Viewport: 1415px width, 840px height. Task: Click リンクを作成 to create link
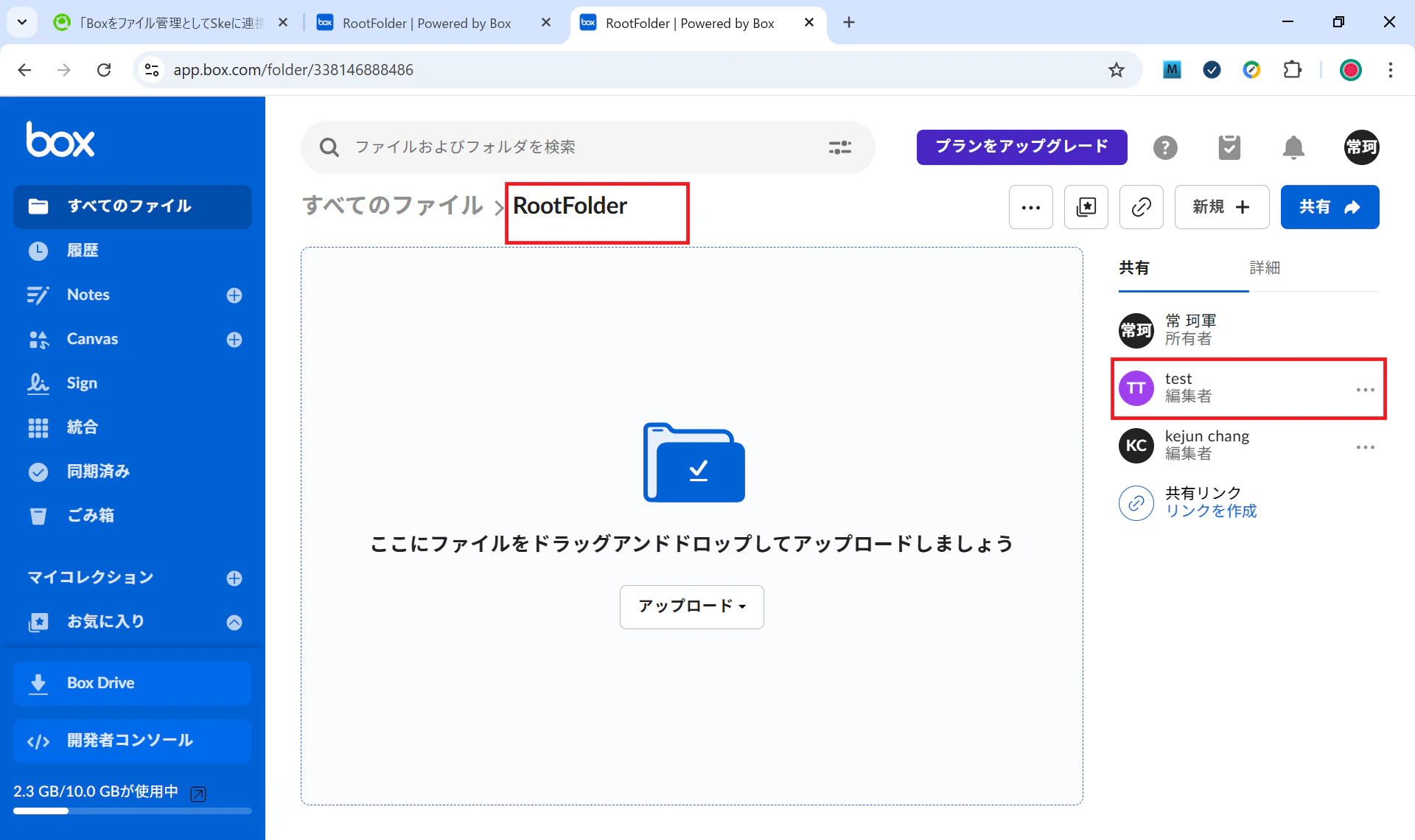1211,511
